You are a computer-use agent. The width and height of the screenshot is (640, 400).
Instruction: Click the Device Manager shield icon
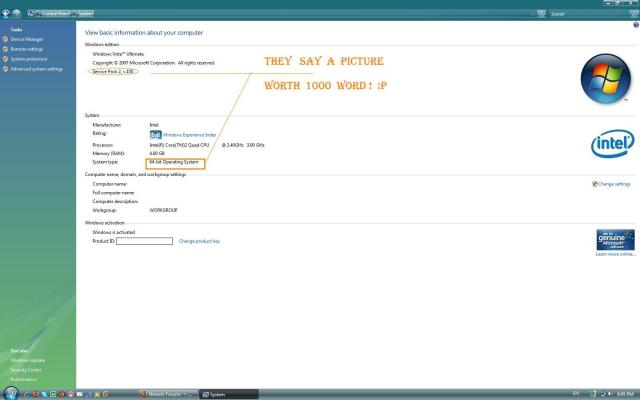5,39
